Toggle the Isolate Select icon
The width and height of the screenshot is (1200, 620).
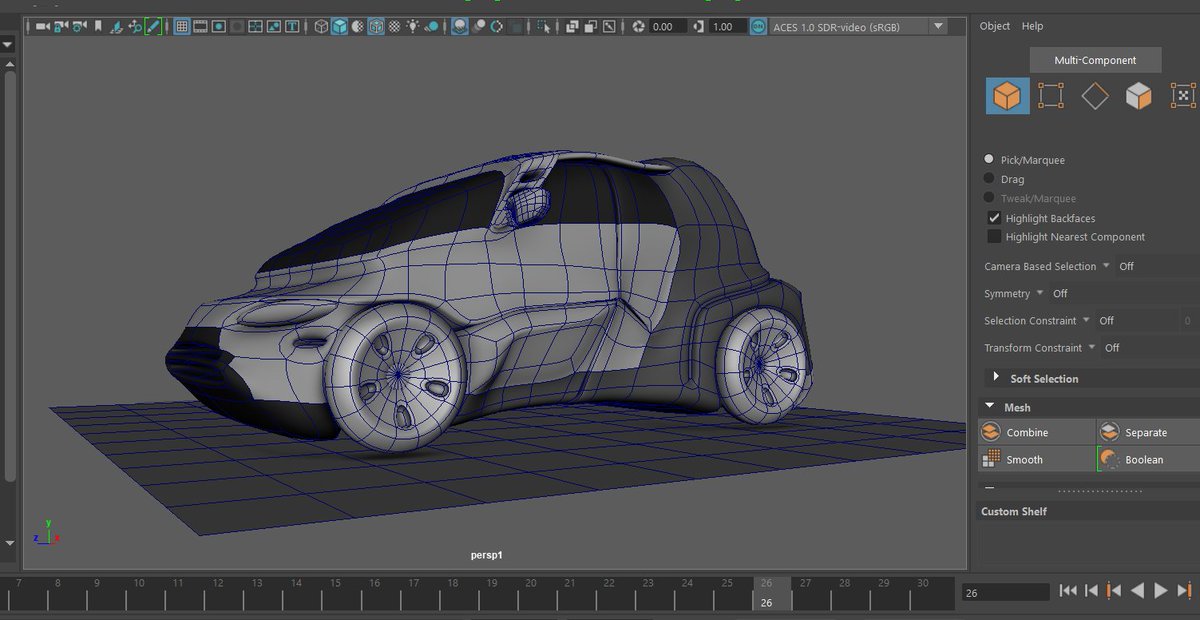click(x=544, y=27)
